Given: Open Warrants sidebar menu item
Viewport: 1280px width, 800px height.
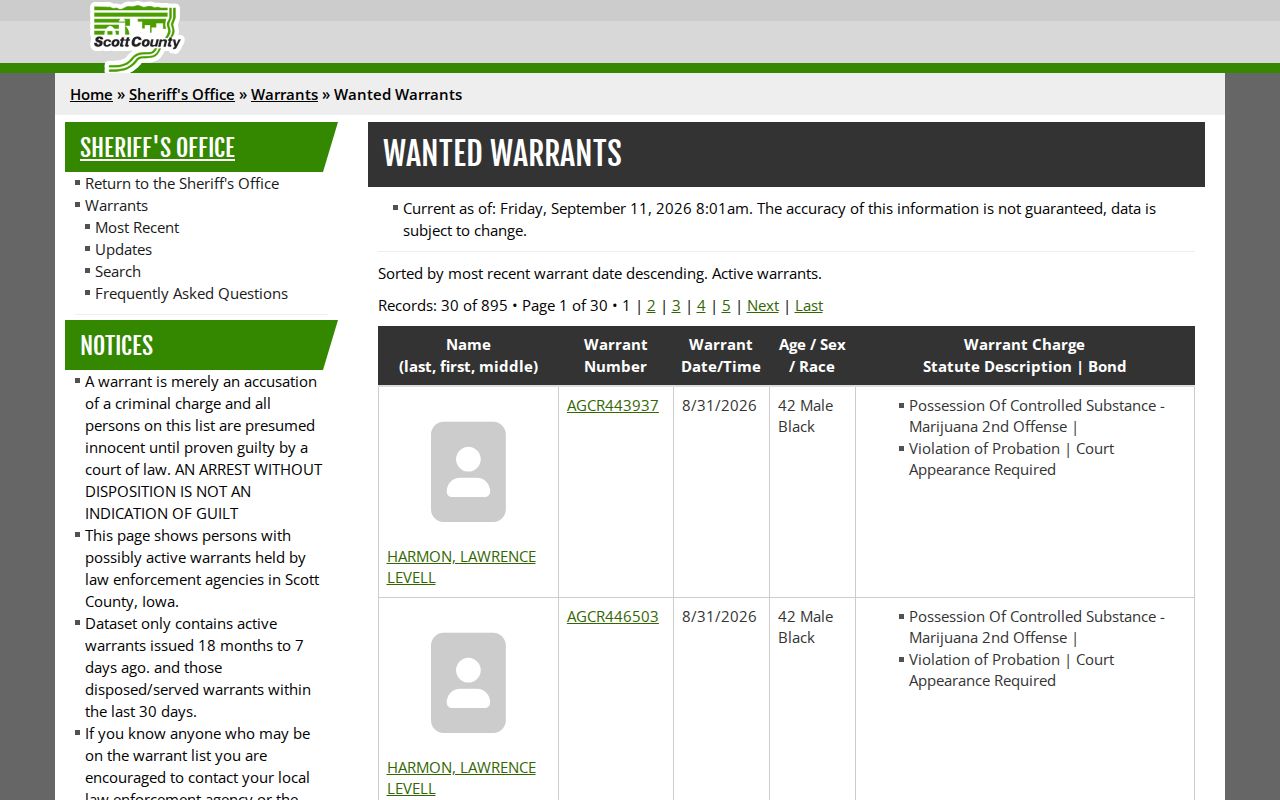Looking at the screenshot, I should pyautogui.click(x=116, y=205).
